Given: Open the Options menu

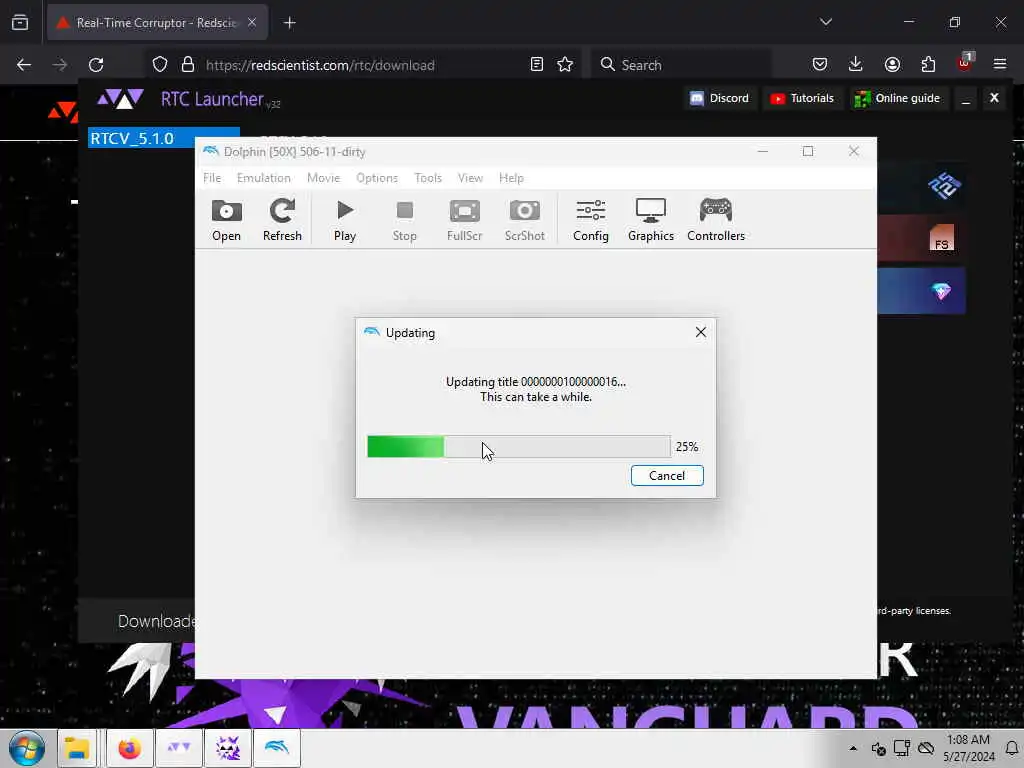Looking at the screenshot, I should (x=377, y=178).
